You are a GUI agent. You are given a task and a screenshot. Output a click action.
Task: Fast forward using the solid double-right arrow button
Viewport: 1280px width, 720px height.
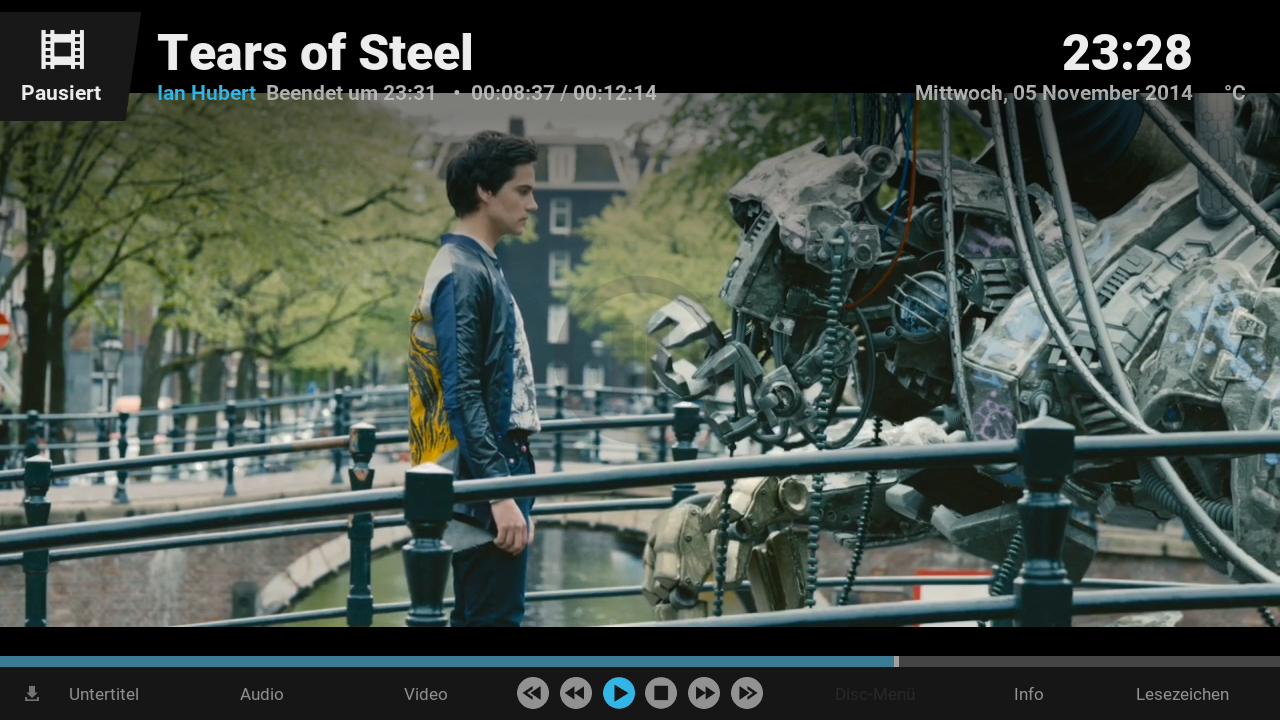(x=704, y=693)
